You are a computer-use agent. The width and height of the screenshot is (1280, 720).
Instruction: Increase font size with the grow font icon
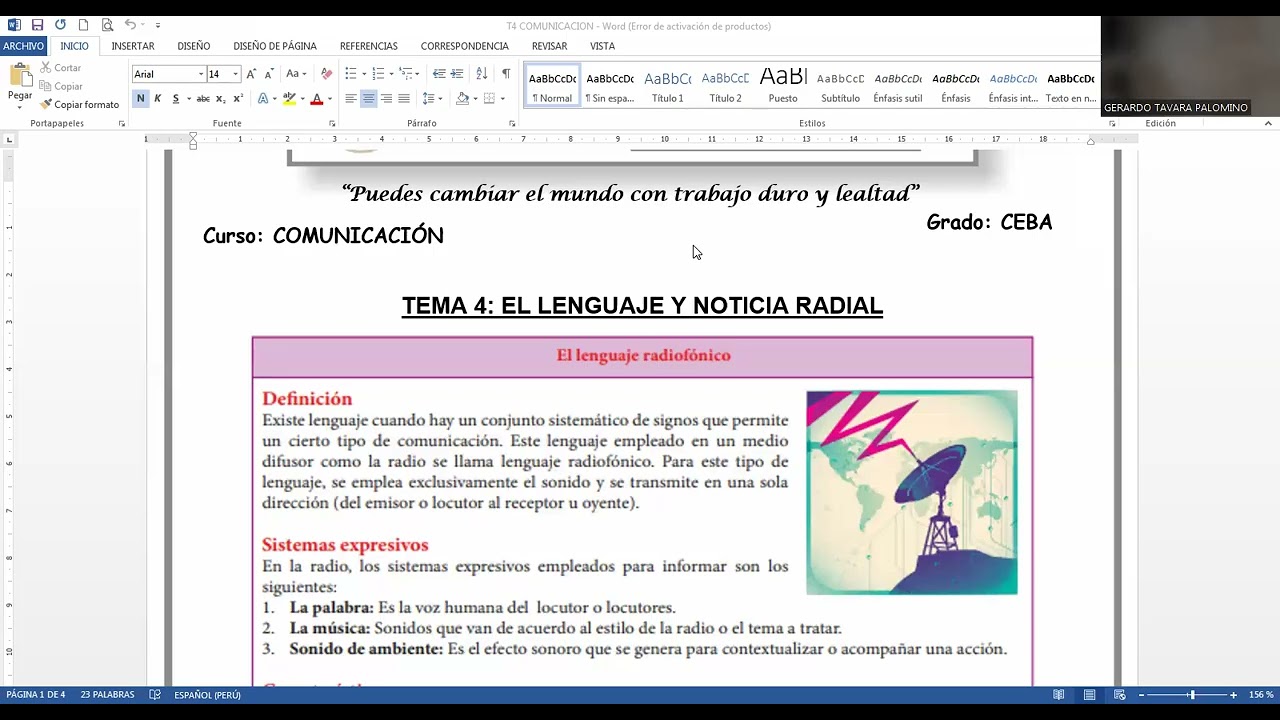point(251,74)
